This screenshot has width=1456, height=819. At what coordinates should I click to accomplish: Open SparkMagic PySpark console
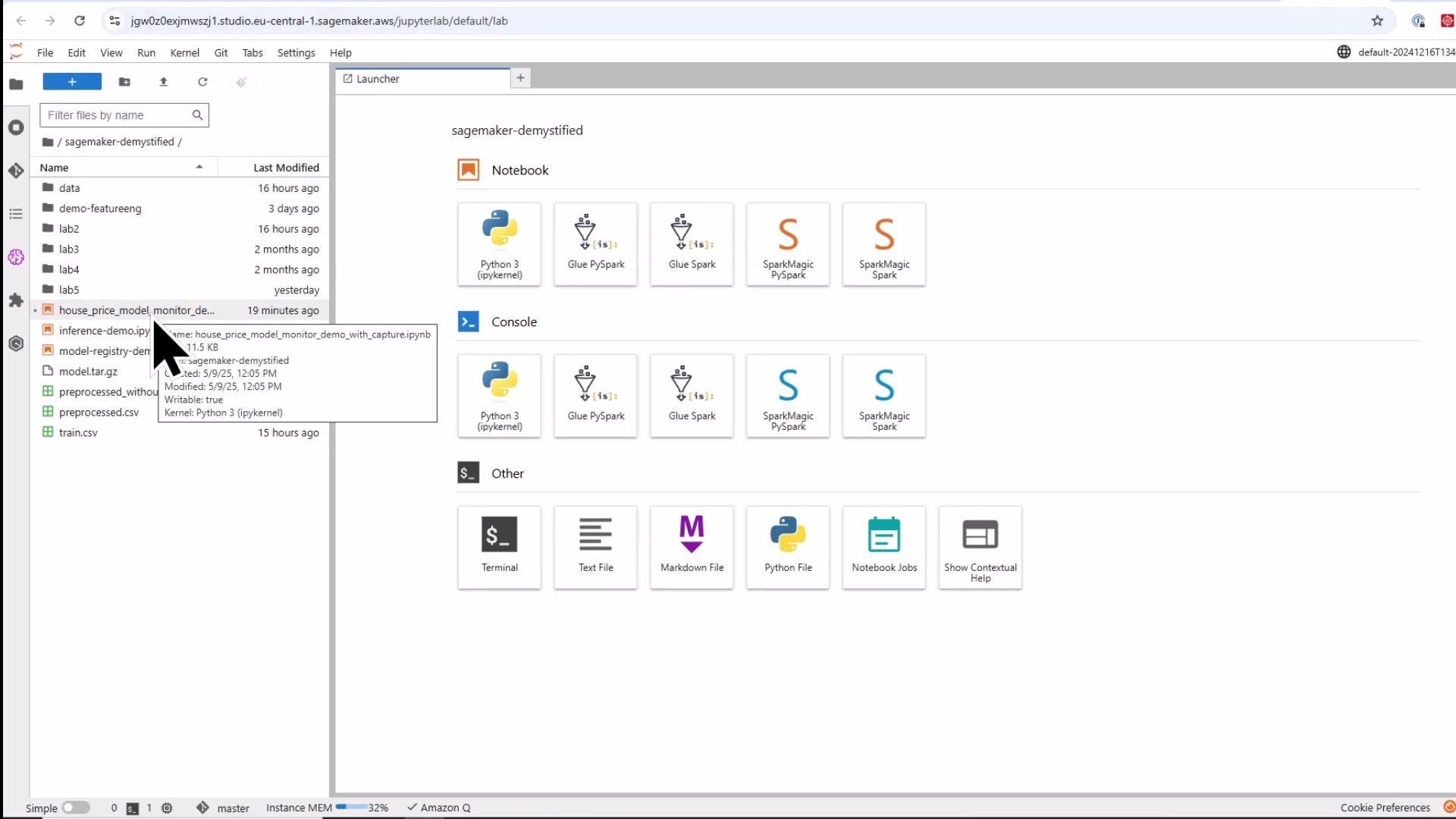click(788, 396)
